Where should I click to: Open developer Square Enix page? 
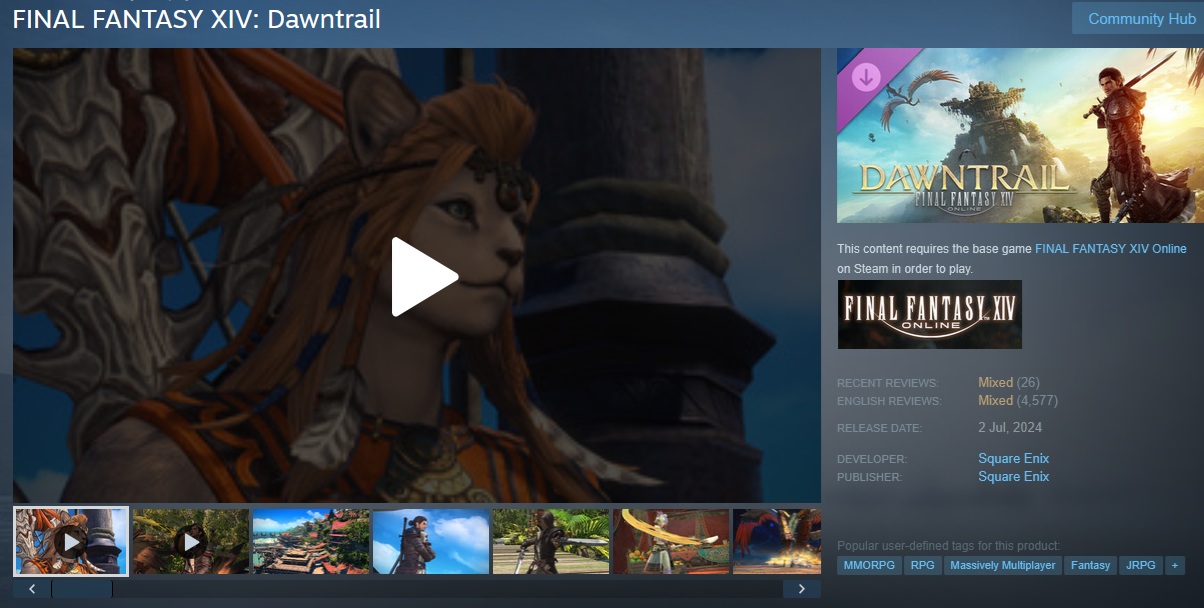[1013, 459]
